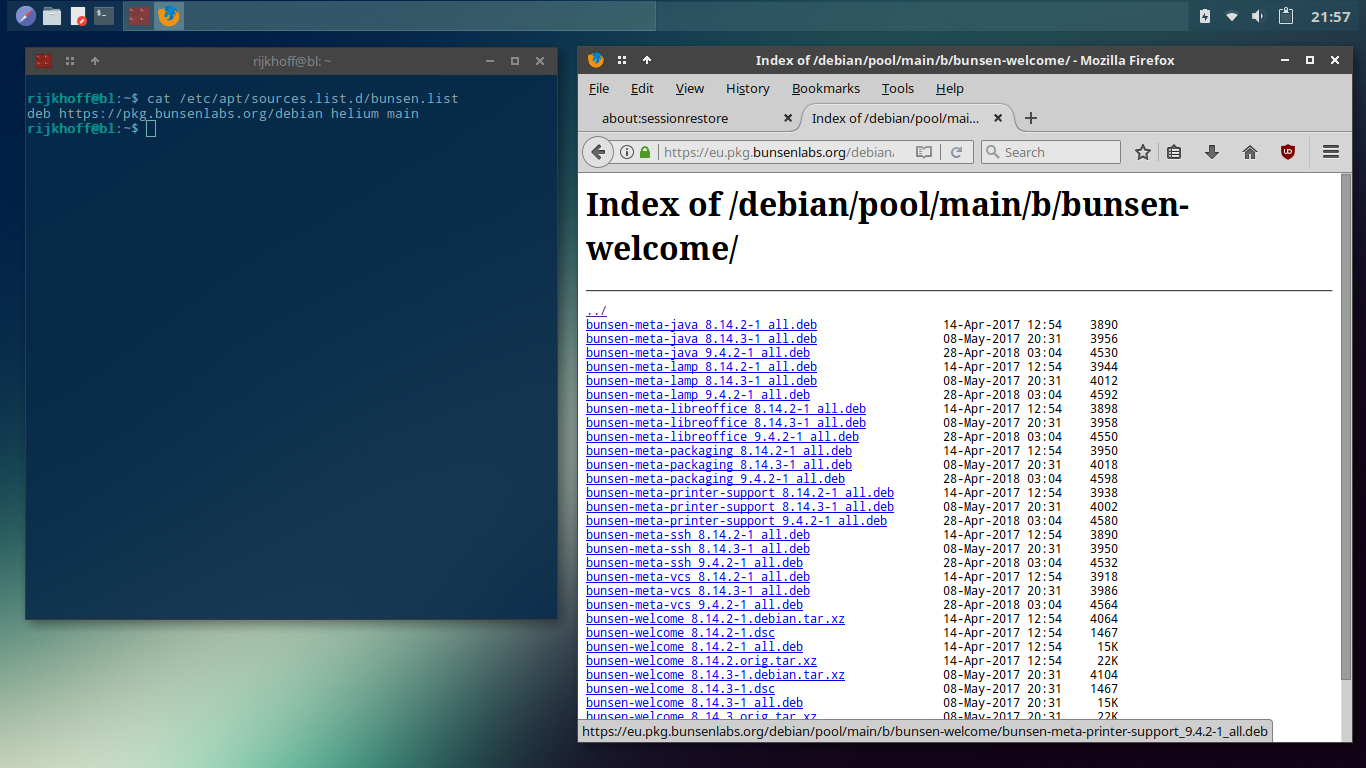Click the terminal window all-desktops grid icon

(x=70, y=61)
